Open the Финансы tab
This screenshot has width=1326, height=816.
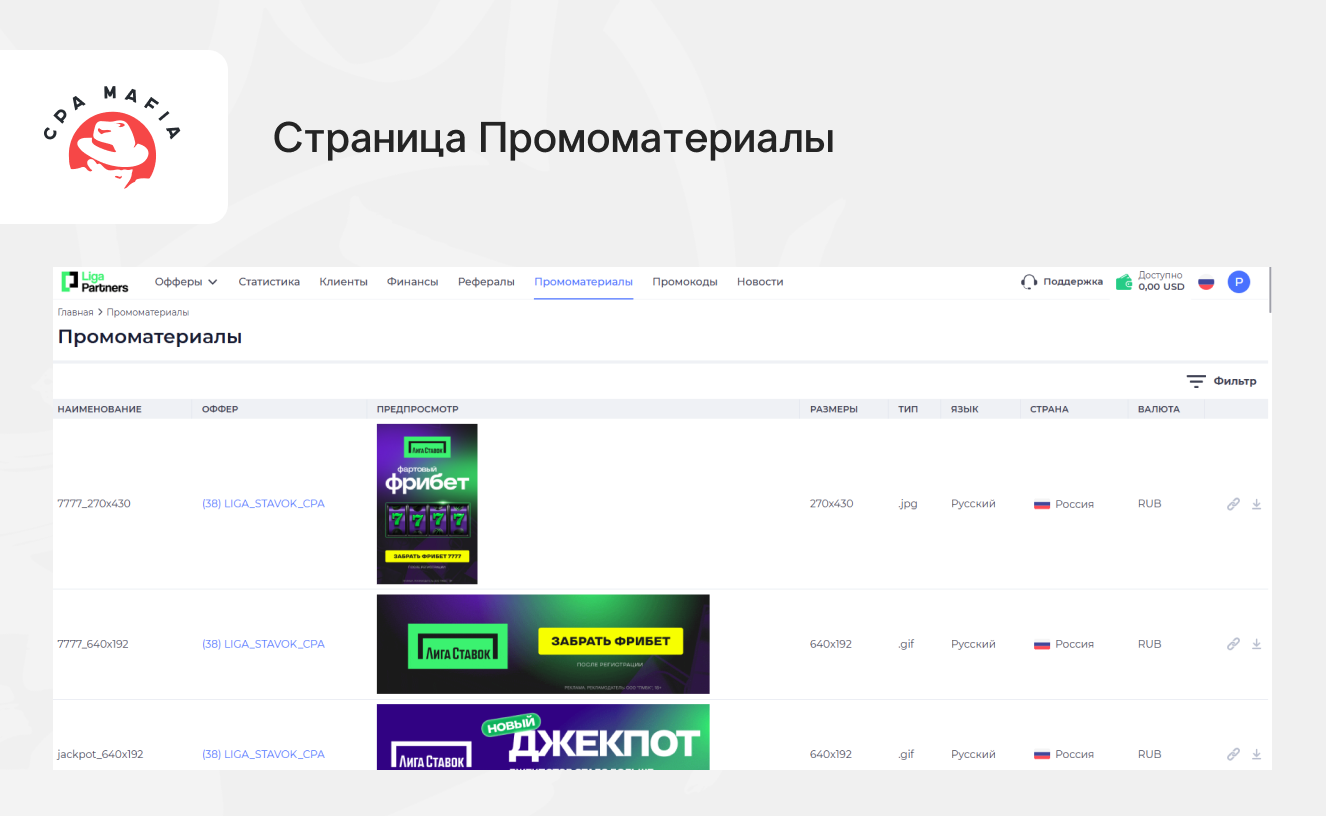click(412, 282)
